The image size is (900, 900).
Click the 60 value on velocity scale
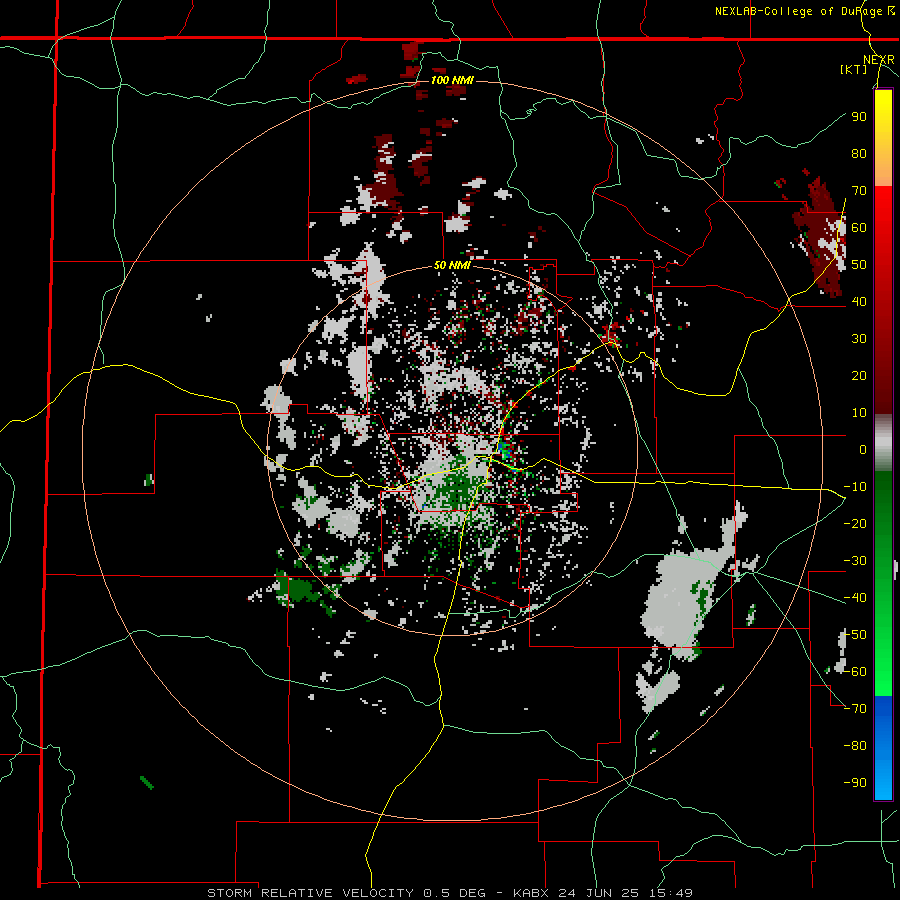click(859, 227)
